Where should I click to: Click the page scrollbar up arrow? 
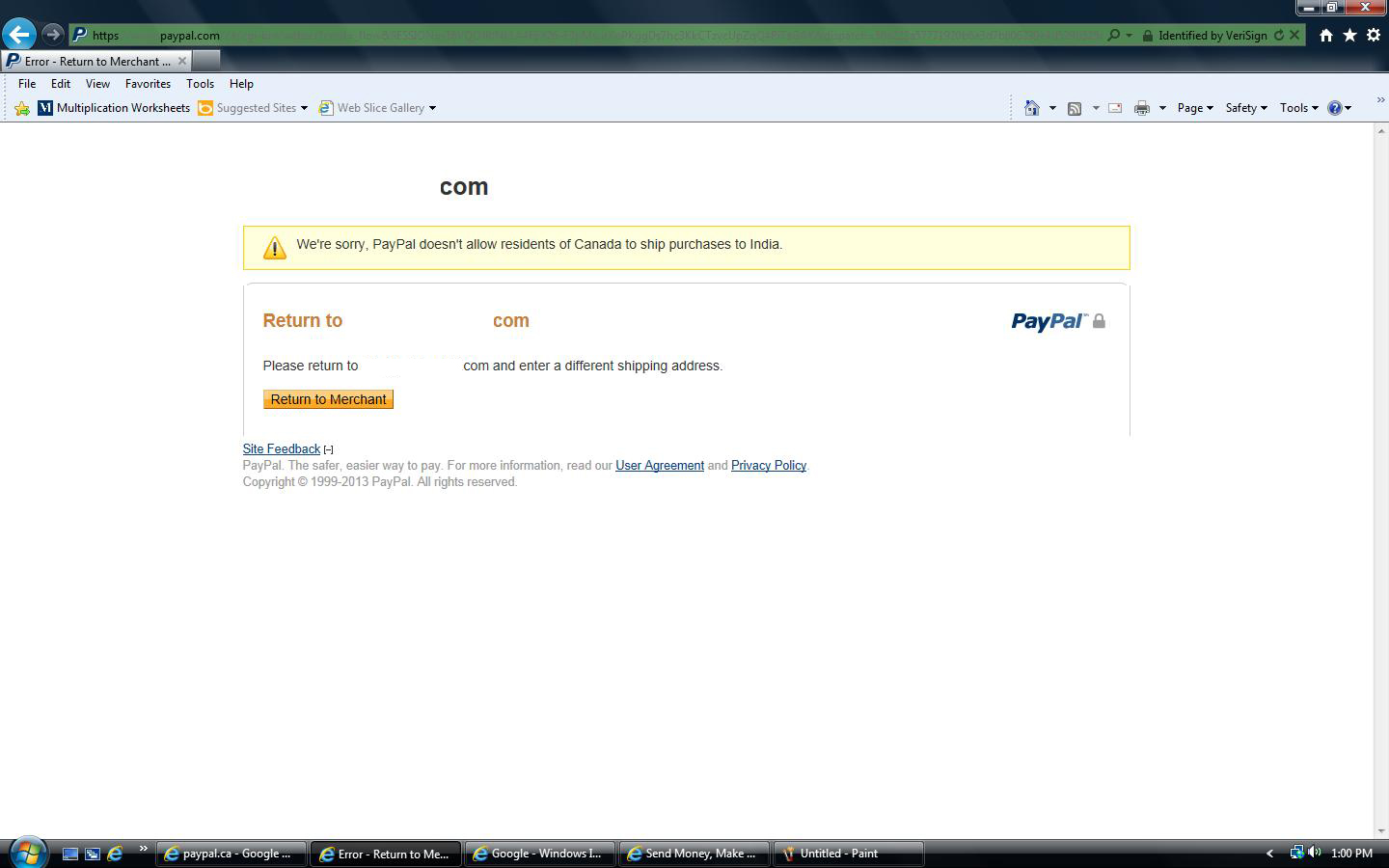pyautogui.click(x=1381, y=130)
